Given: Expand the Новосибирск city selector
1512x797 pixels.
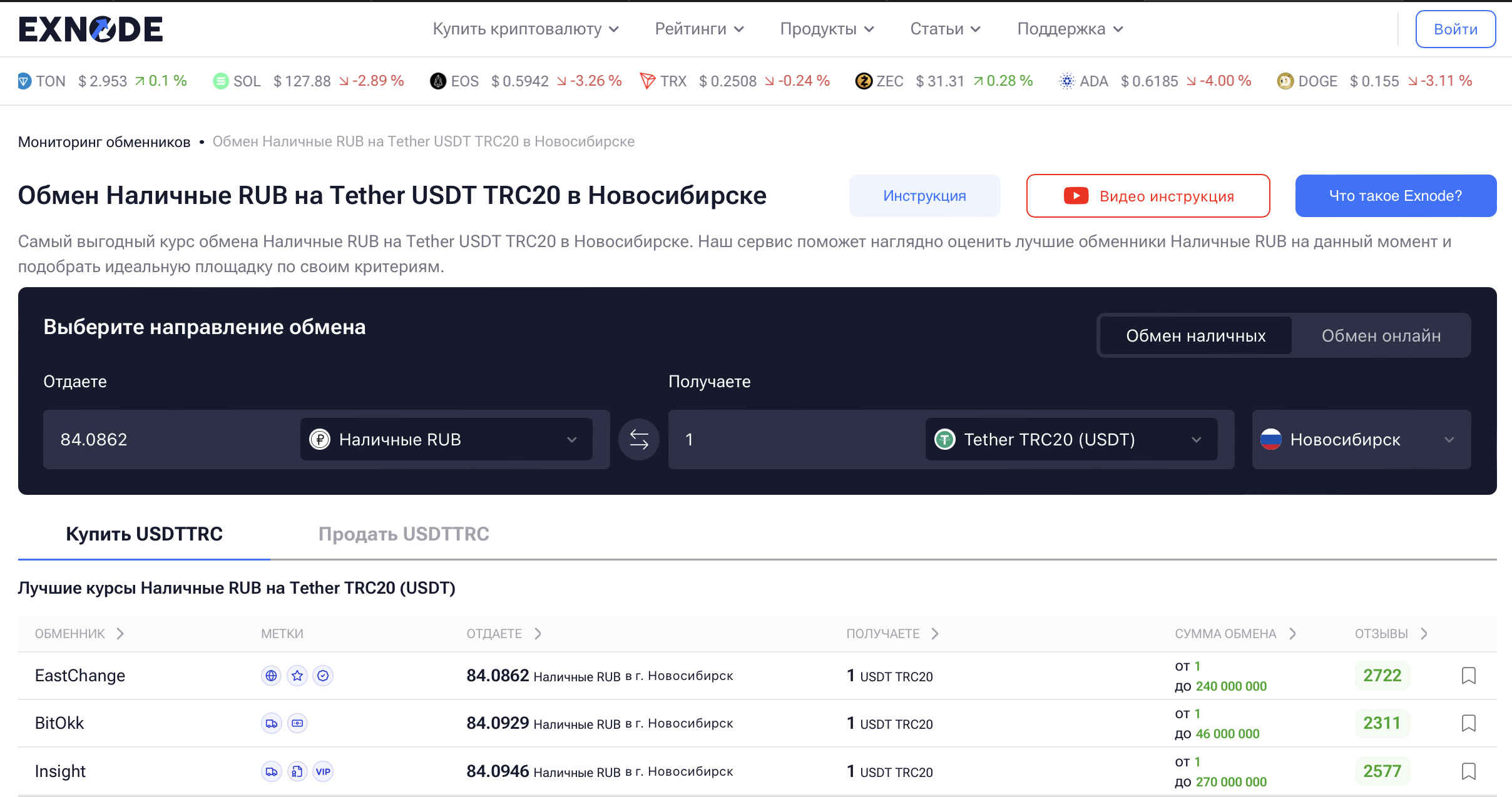Looking at the screenshot, I should point(1361,439).
